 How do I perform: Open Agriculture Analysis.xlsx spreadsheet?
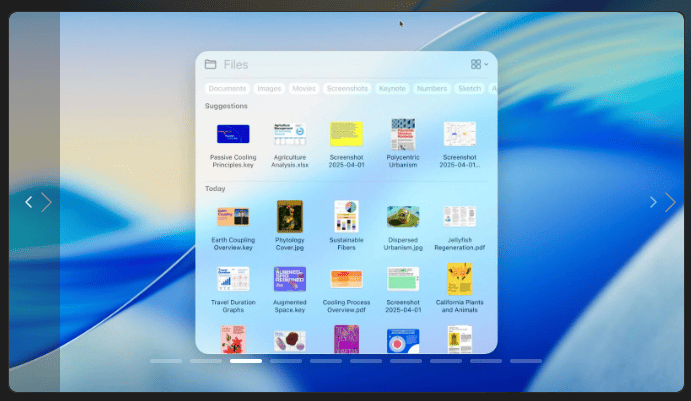point(290,134)
